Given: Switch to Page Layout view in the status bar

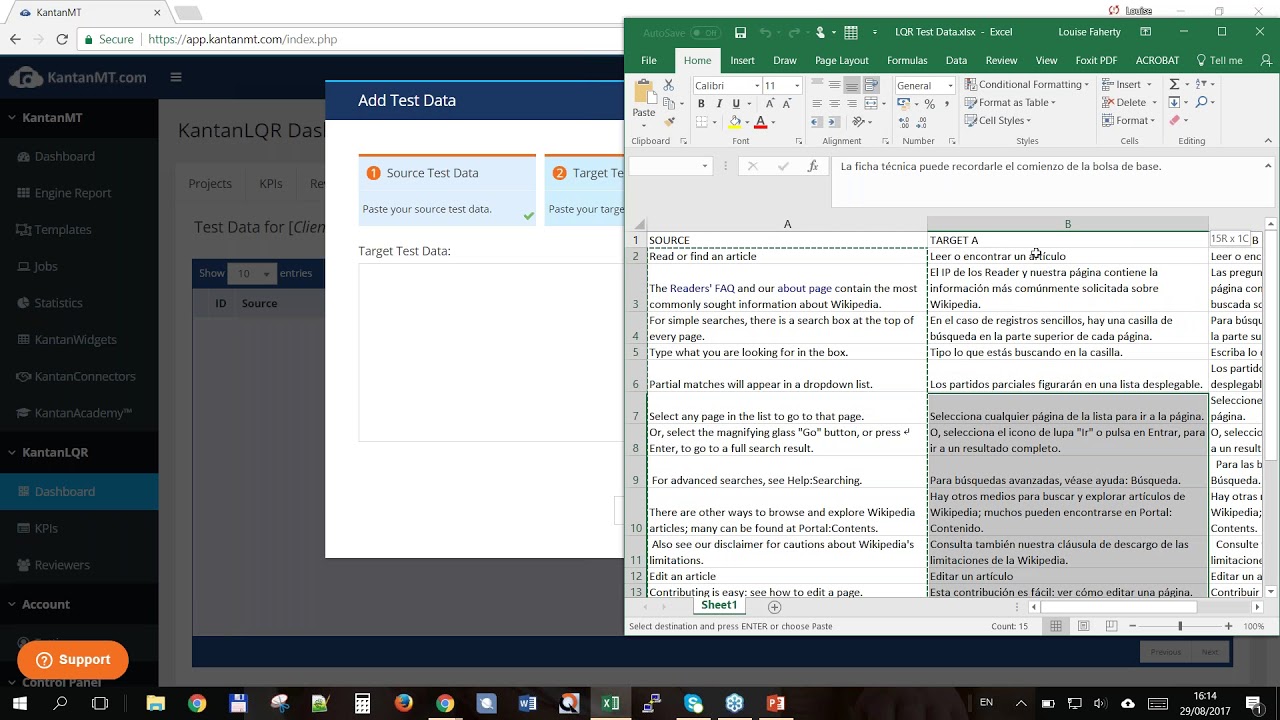Looking at the screenshot, I should coord(1083,626).
